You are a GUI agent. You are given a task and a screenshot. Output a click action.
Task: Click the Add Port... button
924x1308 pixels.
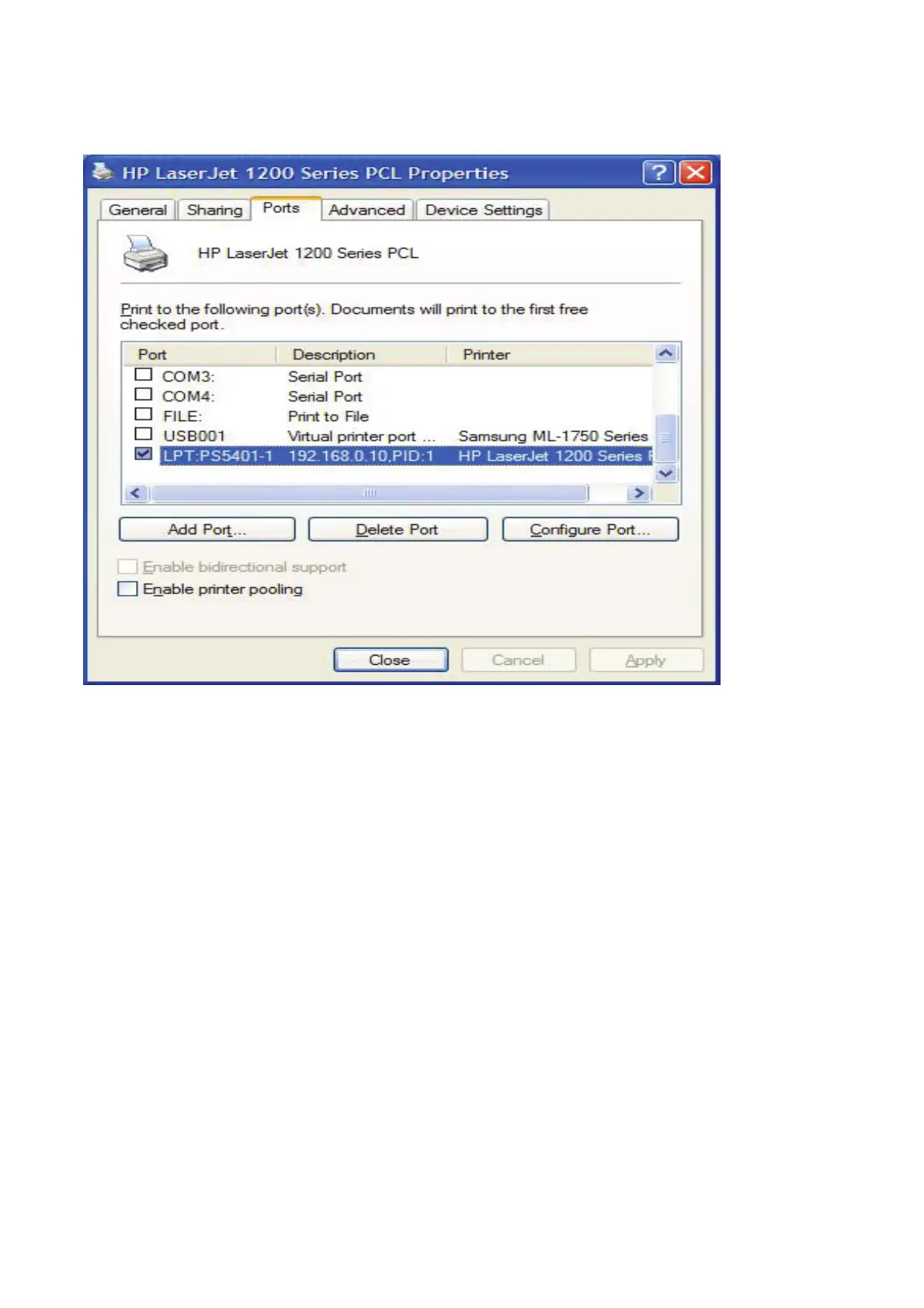pos(207,530)
